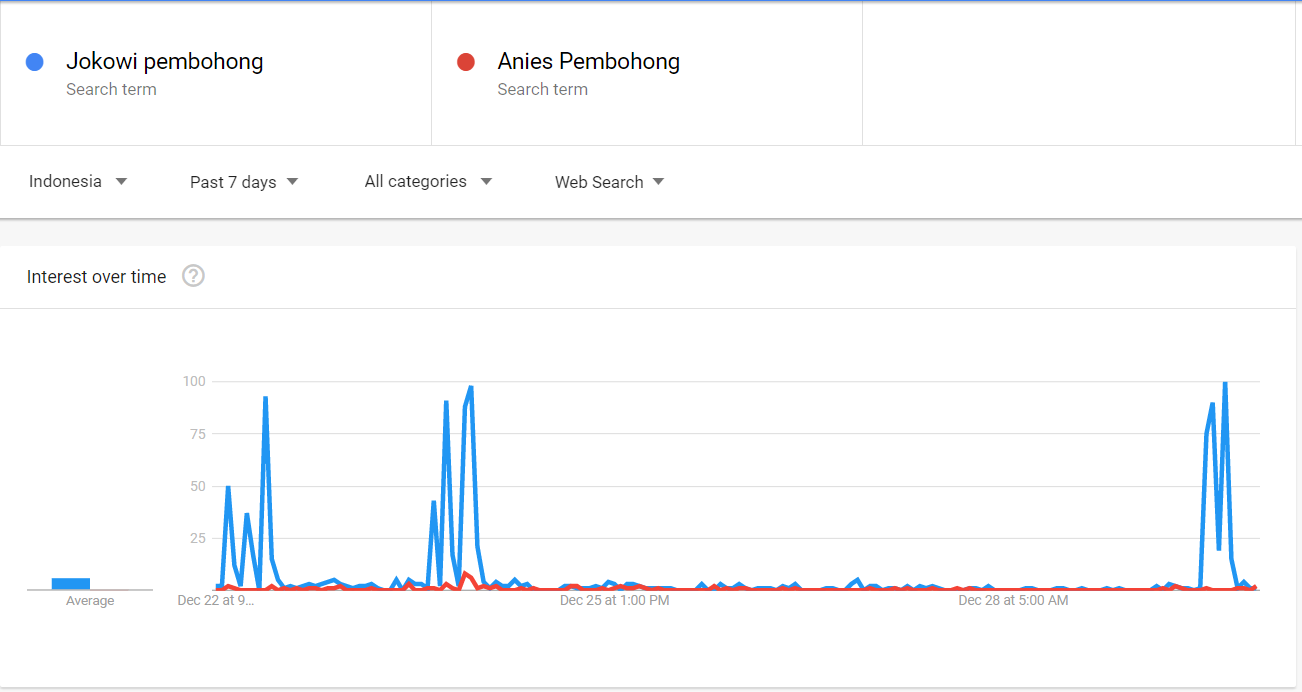Click the Dec 22 start date label
Image resolution: width=1302 pixels, height=692 pixels.
click(x=215, y=601)
